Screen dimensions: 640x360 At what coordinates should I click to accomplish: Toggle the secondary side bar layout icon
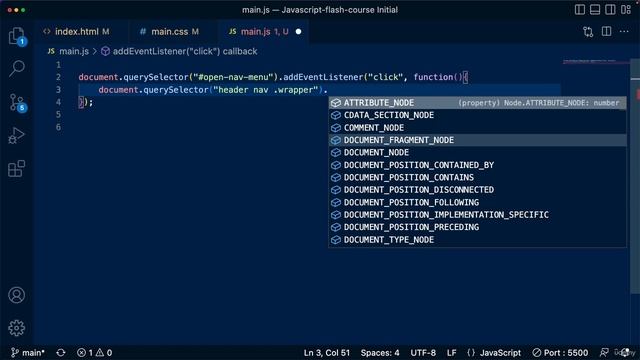[610, 9]
